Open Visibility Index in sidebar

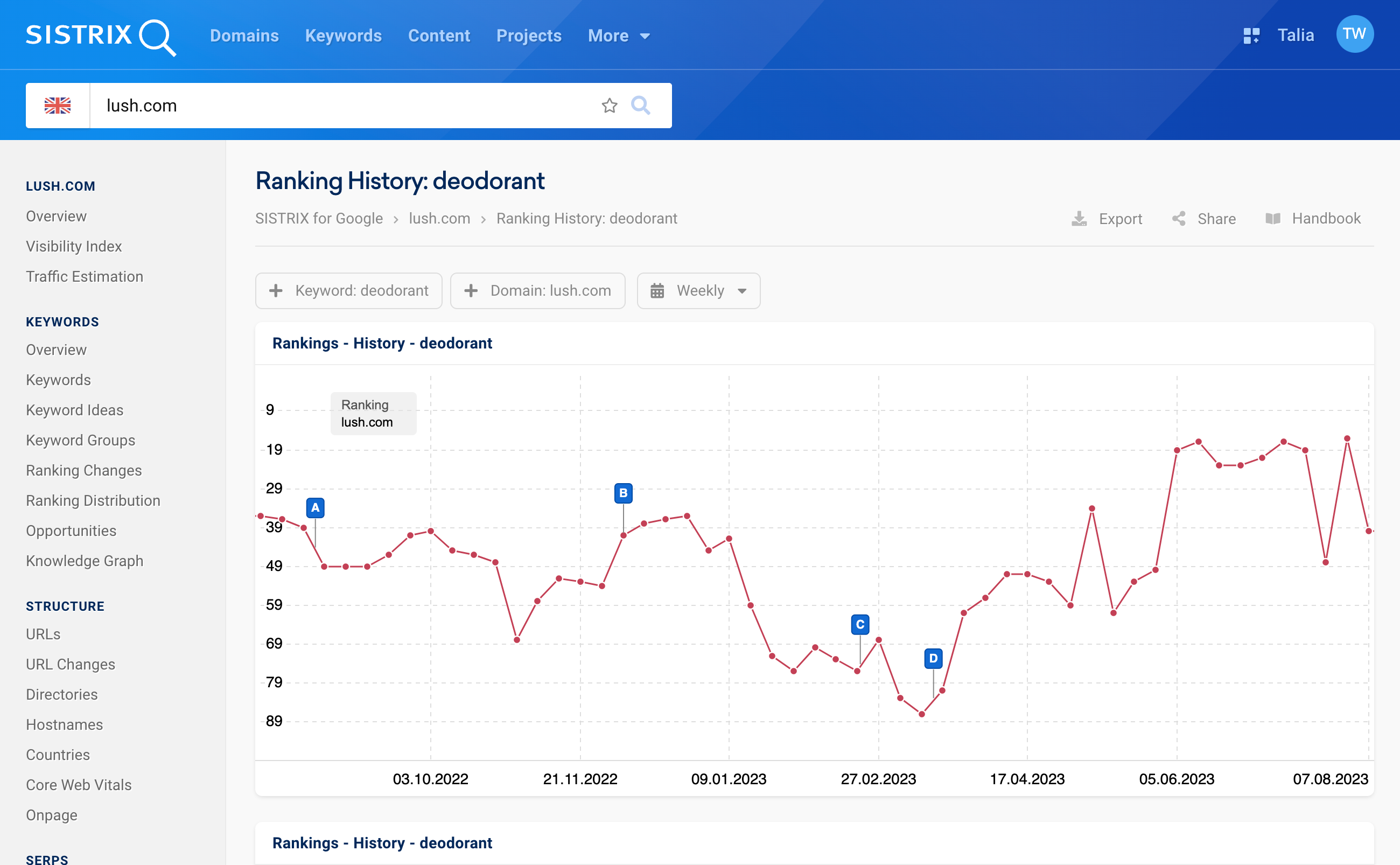point(74,247)
